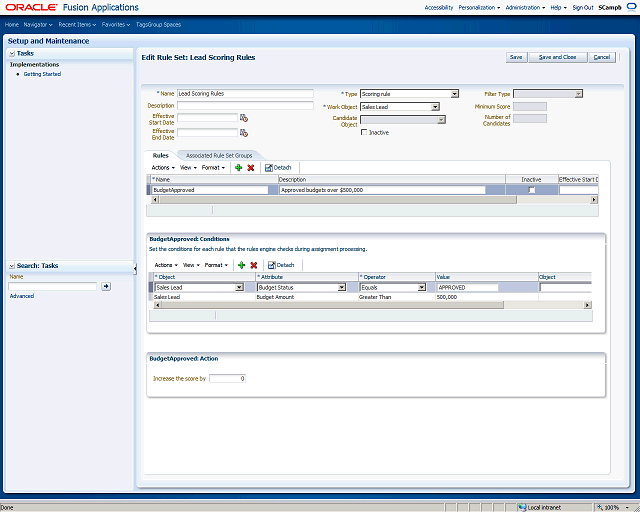Image resolution: width=640 pixels, height=512 pixels.
Task: Open the Administration menu
Action: point(525,7)
